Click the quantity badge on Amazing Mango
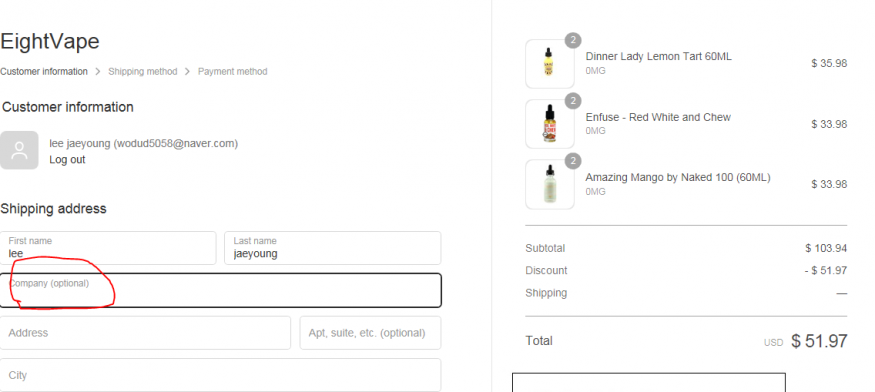The image size is (875, 392). click(x=573, y=161)
